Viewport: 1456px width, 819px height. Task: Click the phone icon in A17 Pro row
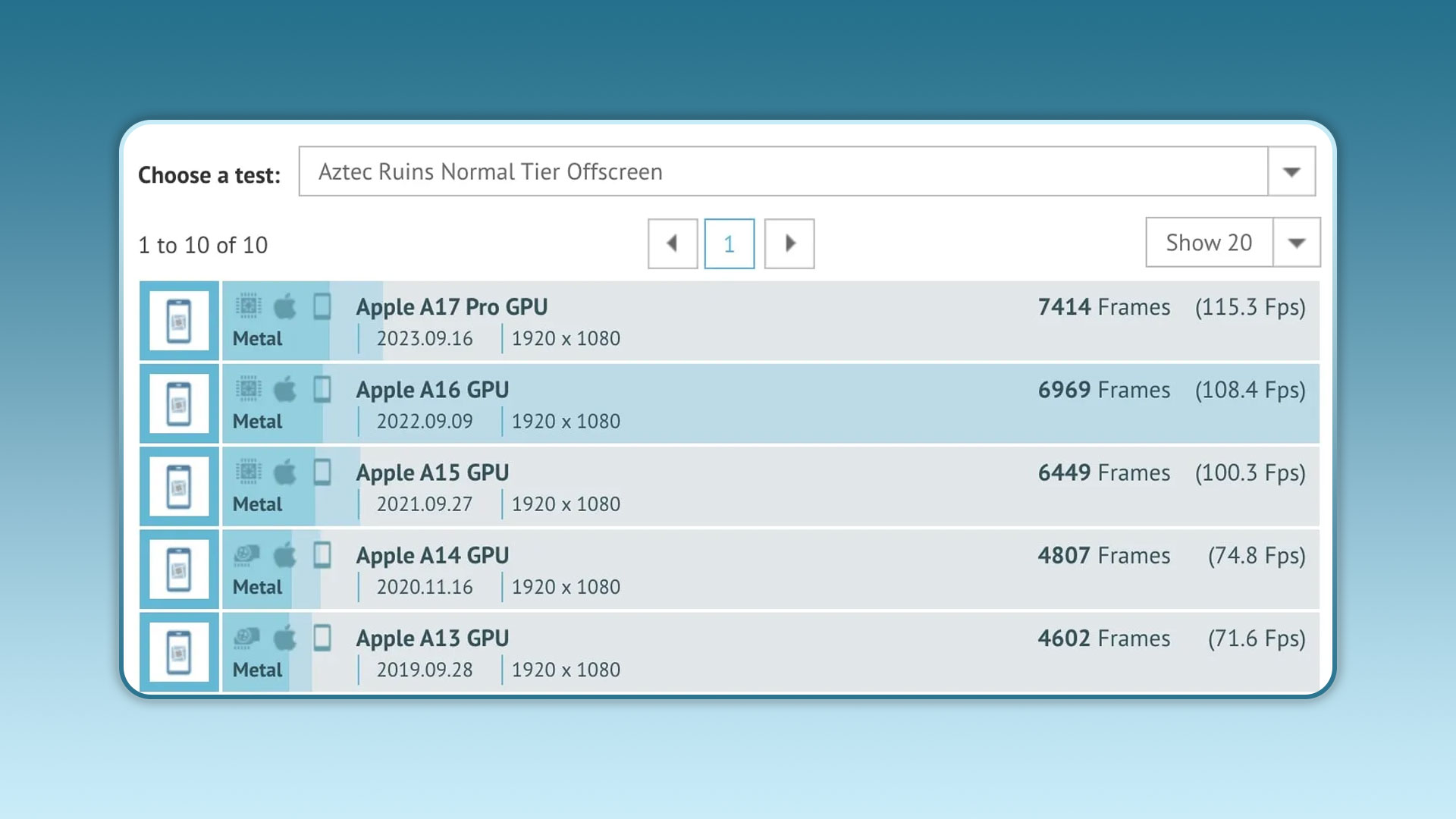[322, 306]
